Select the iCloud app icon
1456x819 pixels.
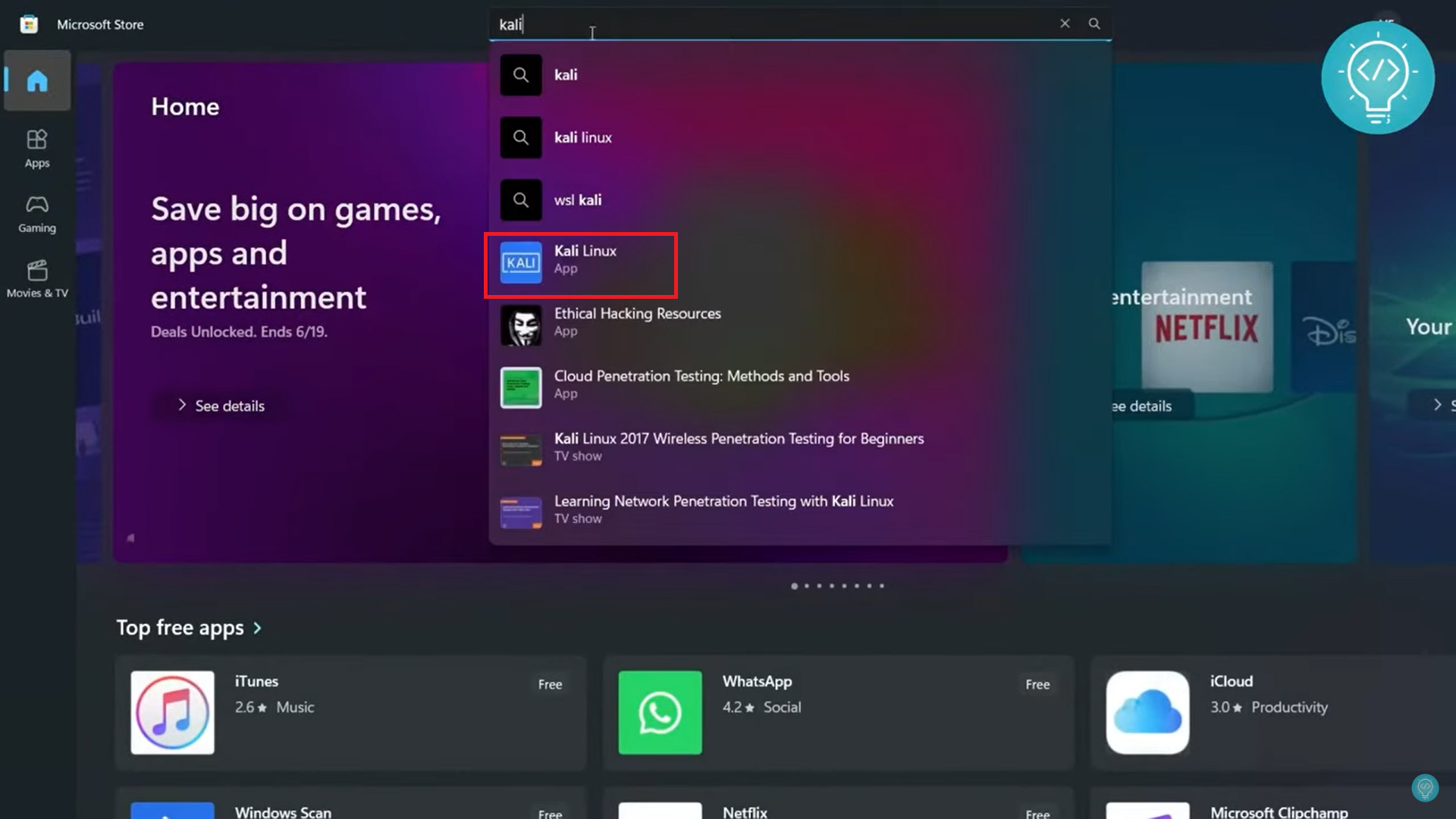pos(1147,712)
